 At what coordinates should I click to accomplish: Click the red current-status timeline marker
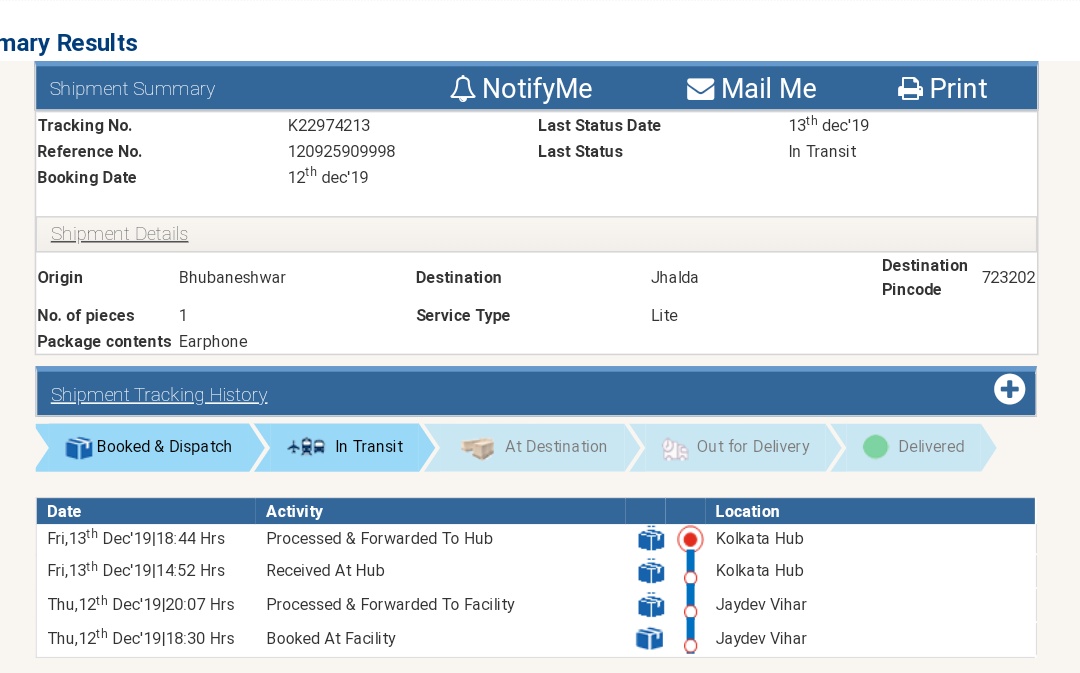tap(690, 539)
